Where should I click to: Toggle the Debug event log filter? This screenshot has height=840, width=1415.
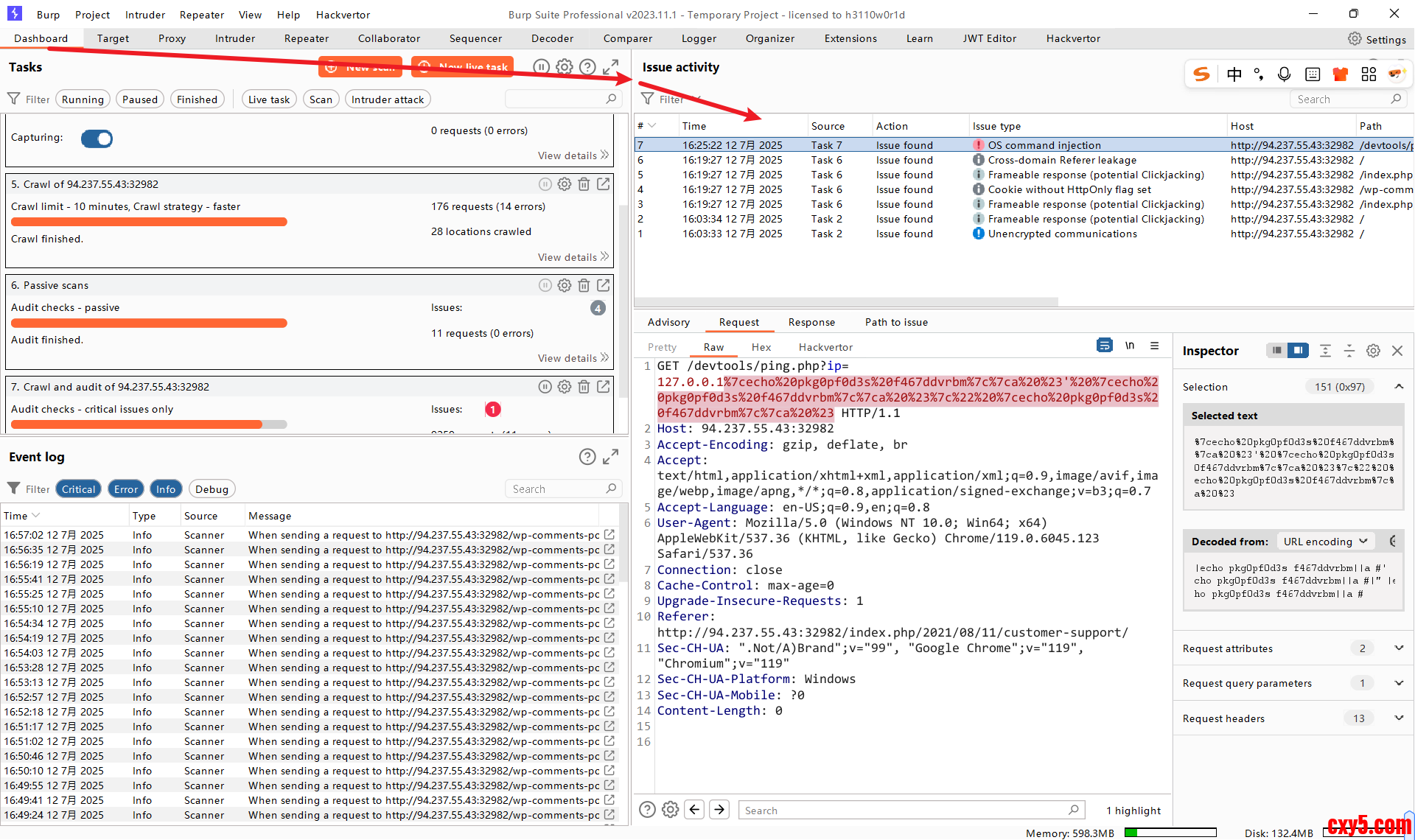tap(212, 489)
